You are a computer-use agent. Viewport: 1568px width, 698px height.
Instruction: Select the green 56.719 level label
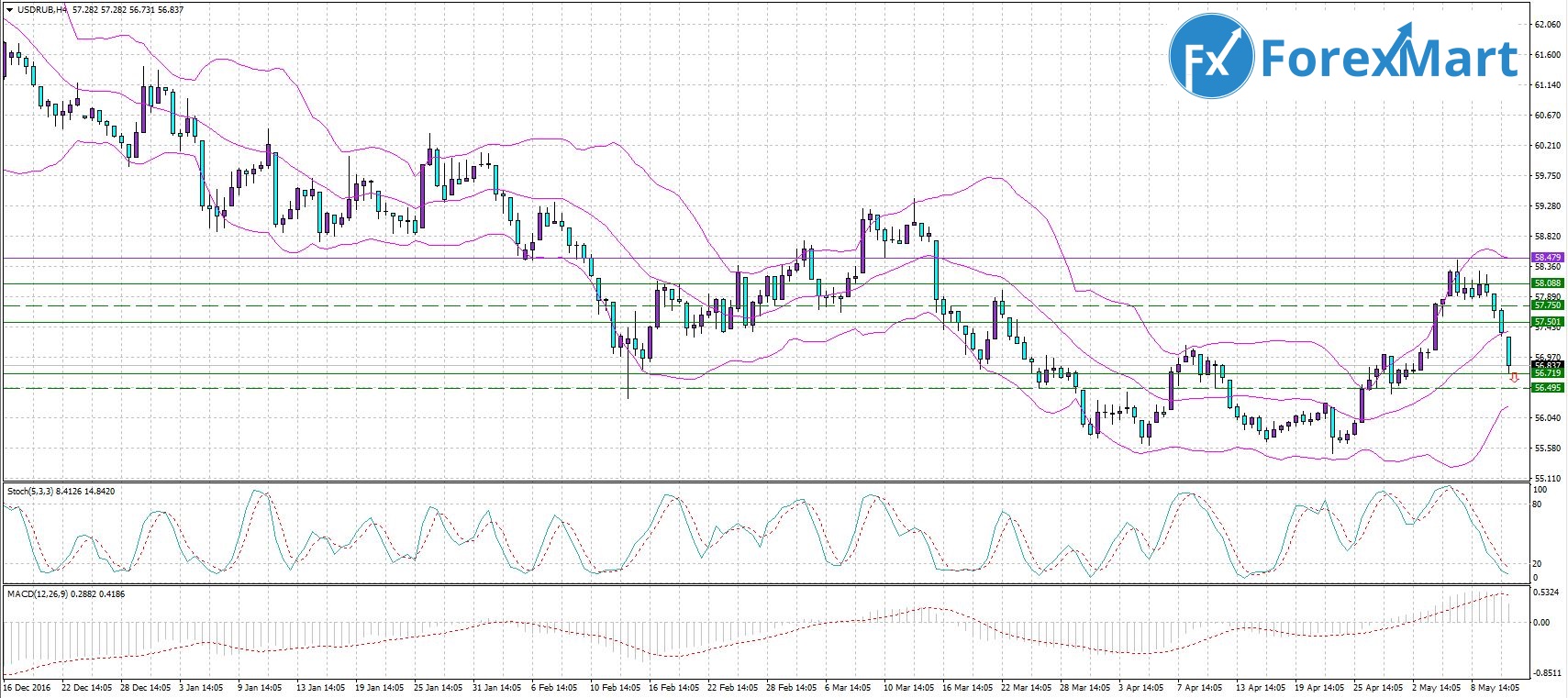tap(1548, 373)
